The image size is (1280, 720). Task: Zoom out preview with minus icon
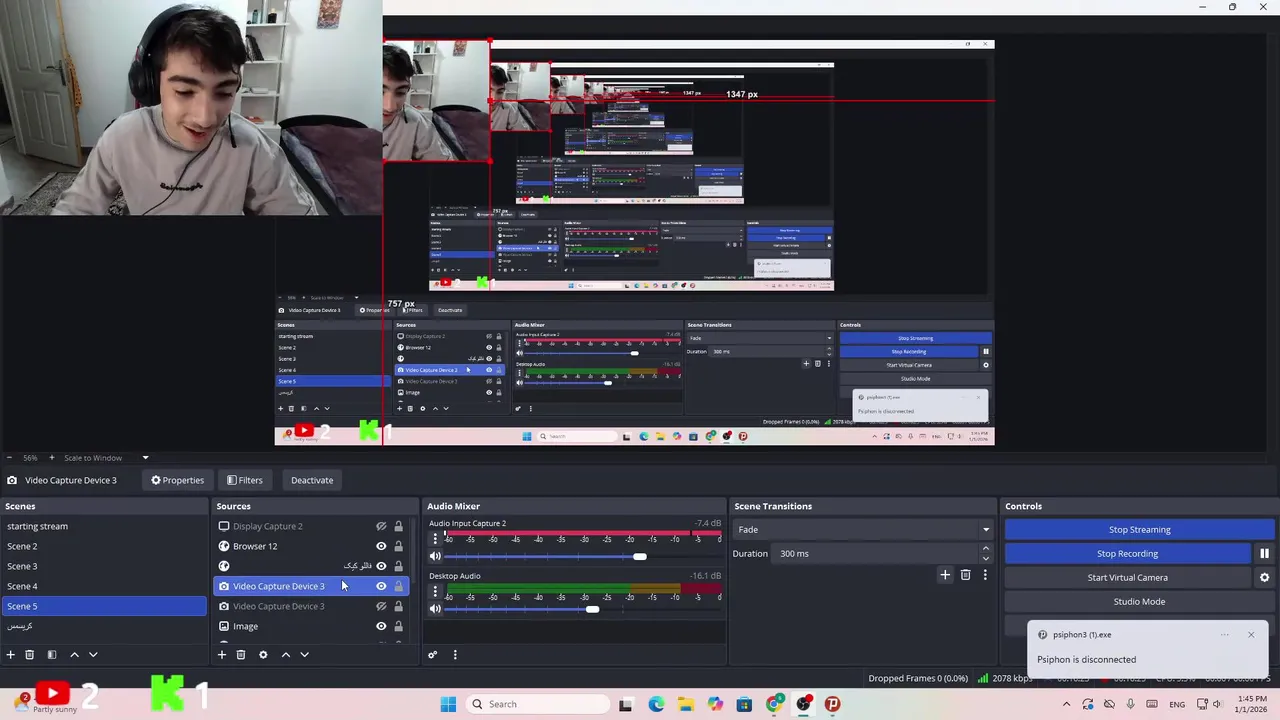(x=12, y=458)
